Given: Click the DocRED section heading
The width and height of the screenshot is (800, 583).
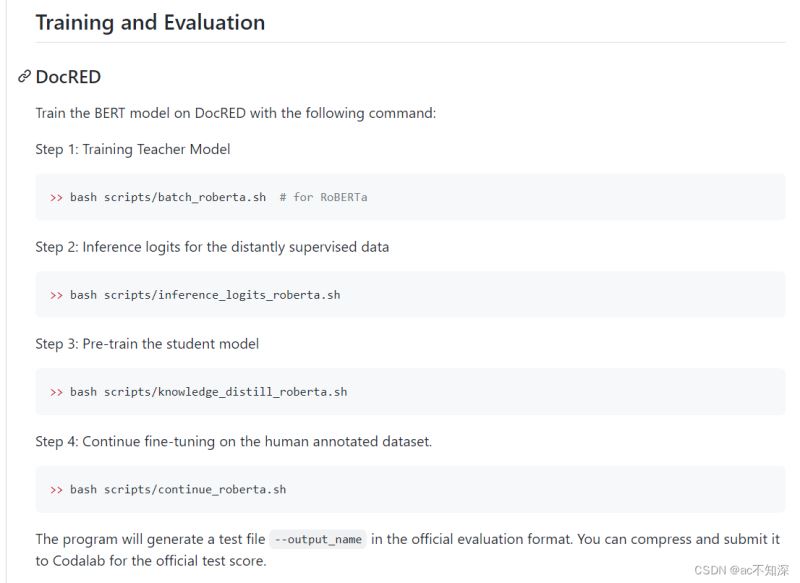Looking at the screenshot, I should pyautogui.click(x=68, y=77).
